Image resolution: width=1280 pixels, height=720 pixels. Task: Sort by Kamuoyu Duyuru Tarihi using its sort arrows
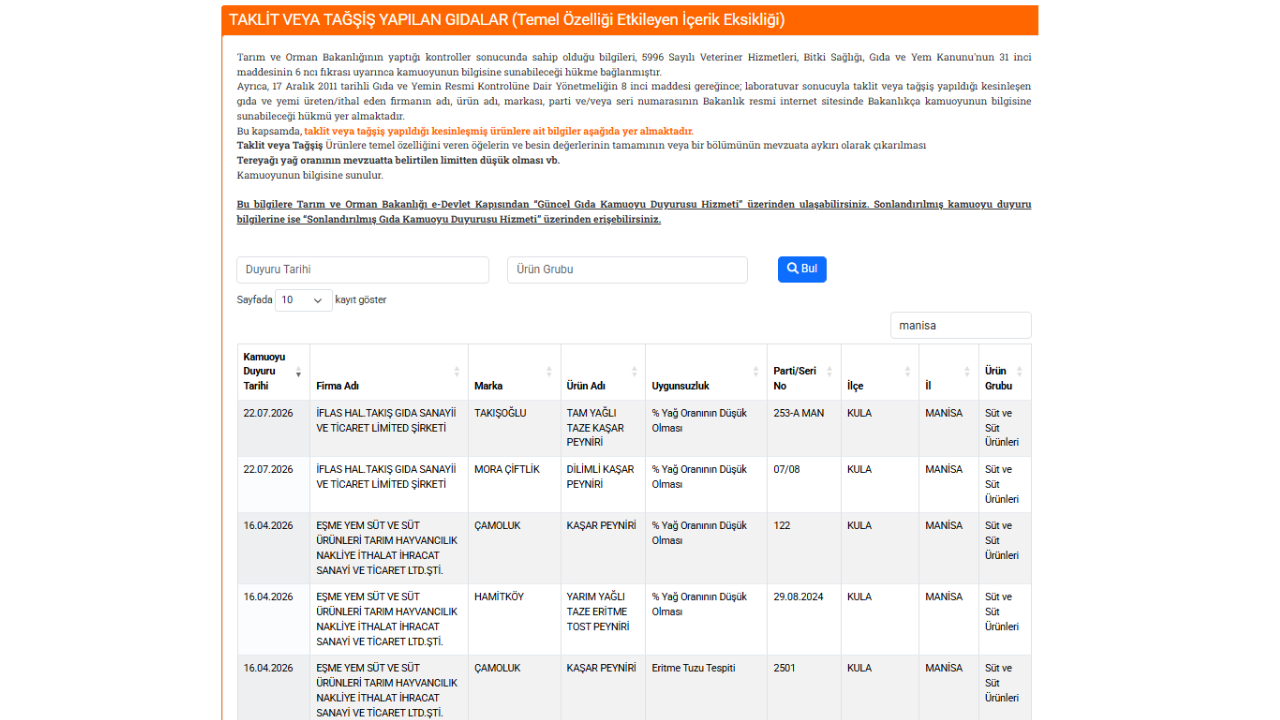pos(298,372)
